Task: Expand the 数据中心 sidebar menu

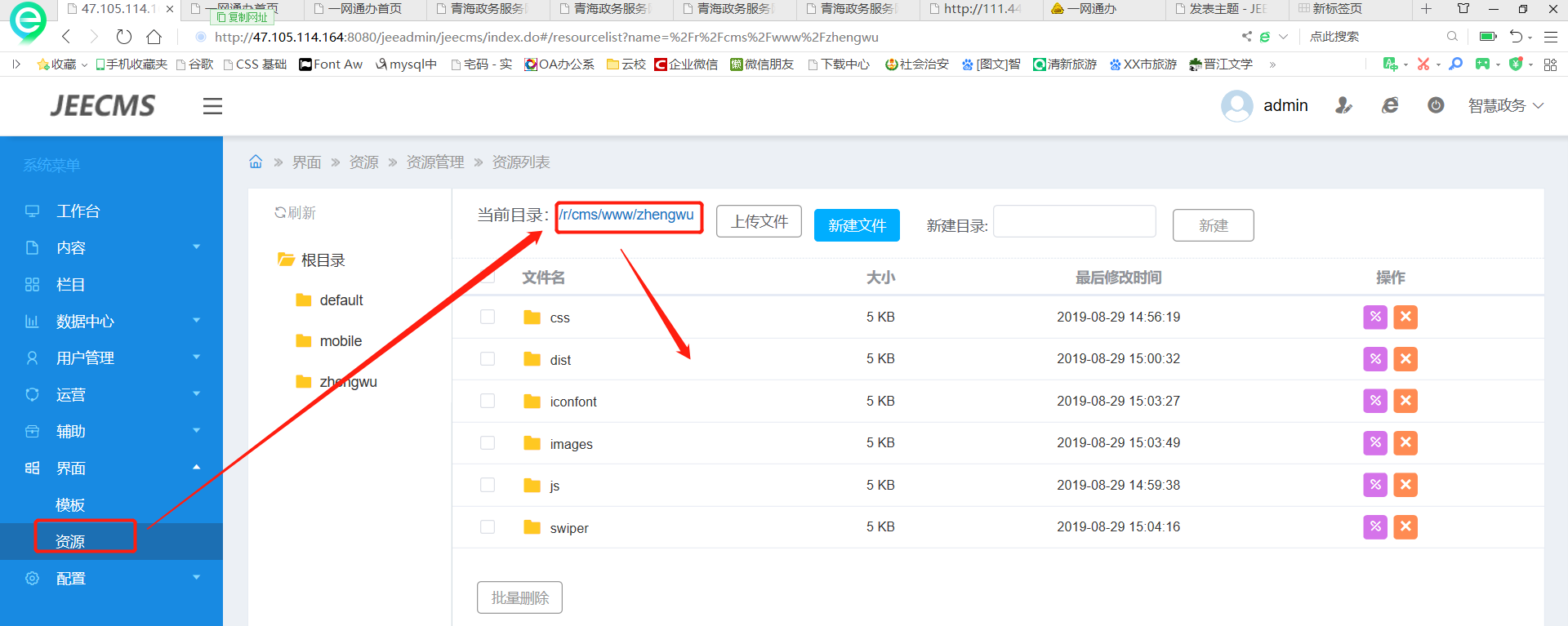Action: (111, 321)
